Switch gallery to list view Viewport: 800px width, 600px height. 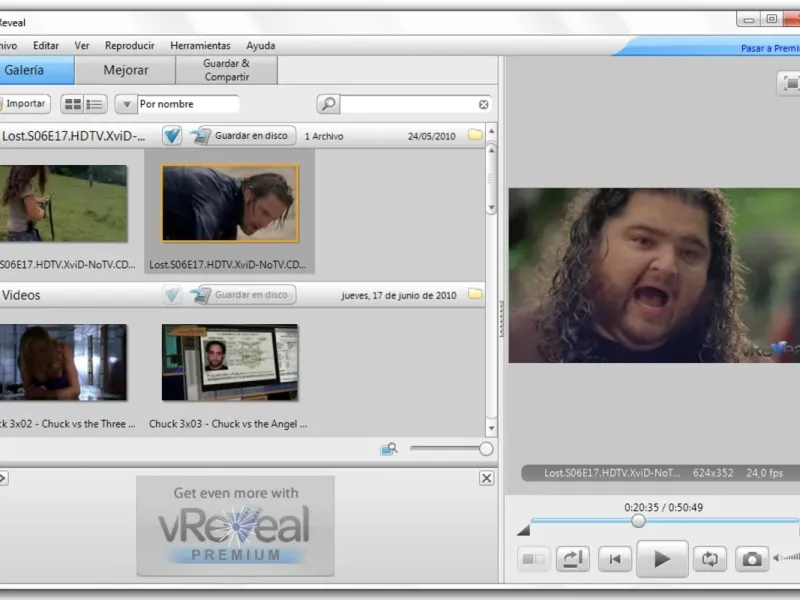coord(95,104)
